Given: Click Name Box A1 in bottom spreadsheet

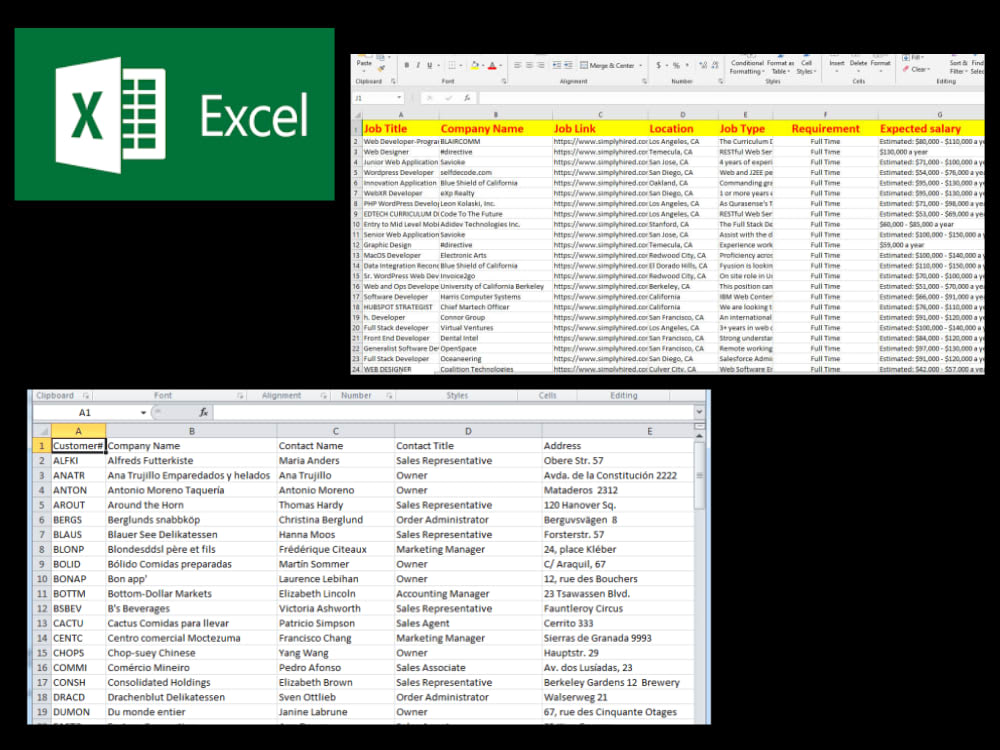Looking at the screenshot, I should 85,413.
